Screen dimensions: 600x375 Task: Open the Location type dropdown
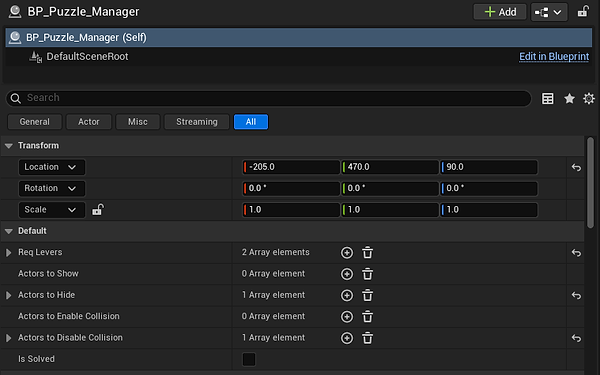(x=51, y=167)
